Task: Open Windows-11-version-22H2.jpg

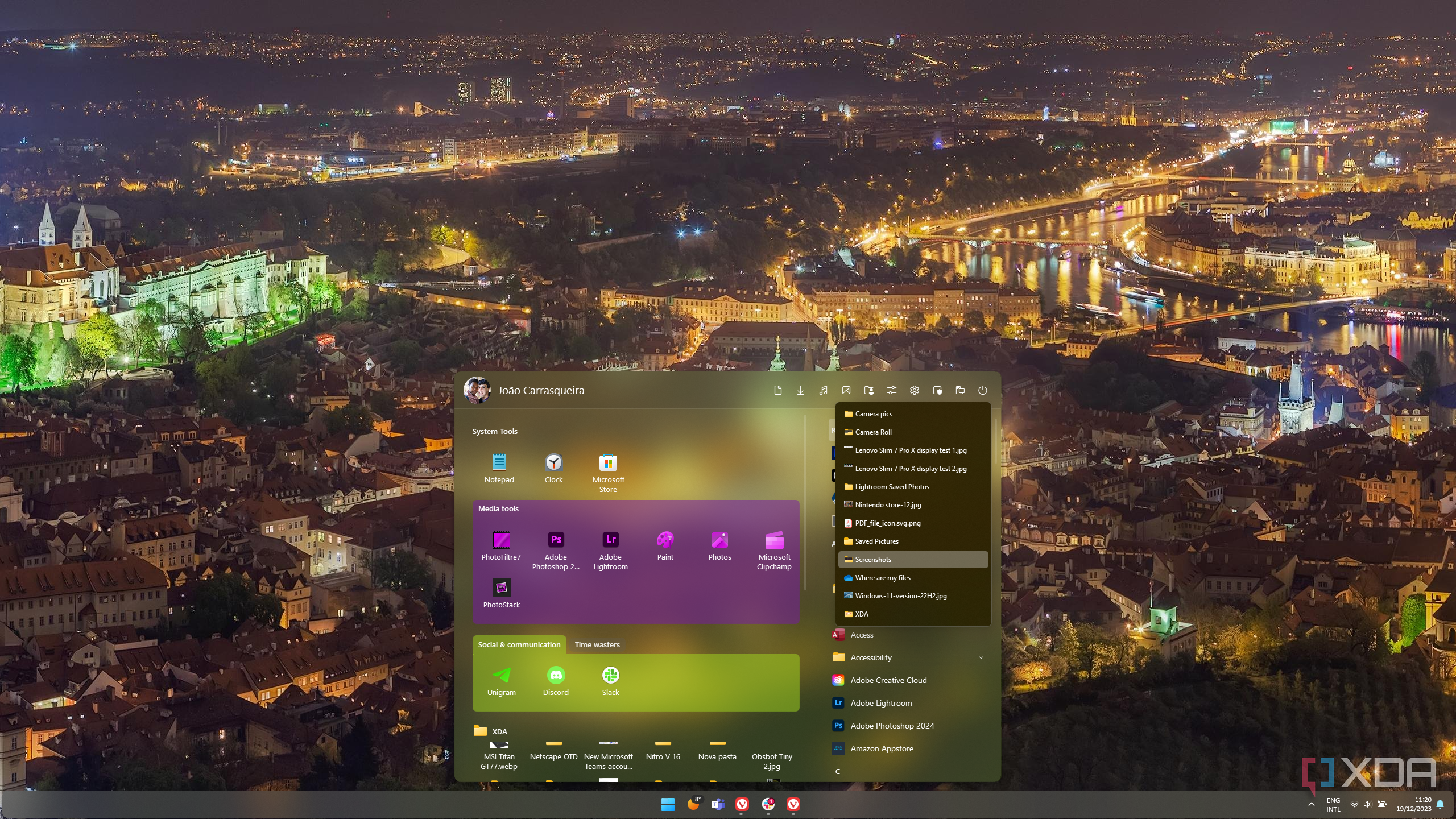Action: [x=913, y=596]
